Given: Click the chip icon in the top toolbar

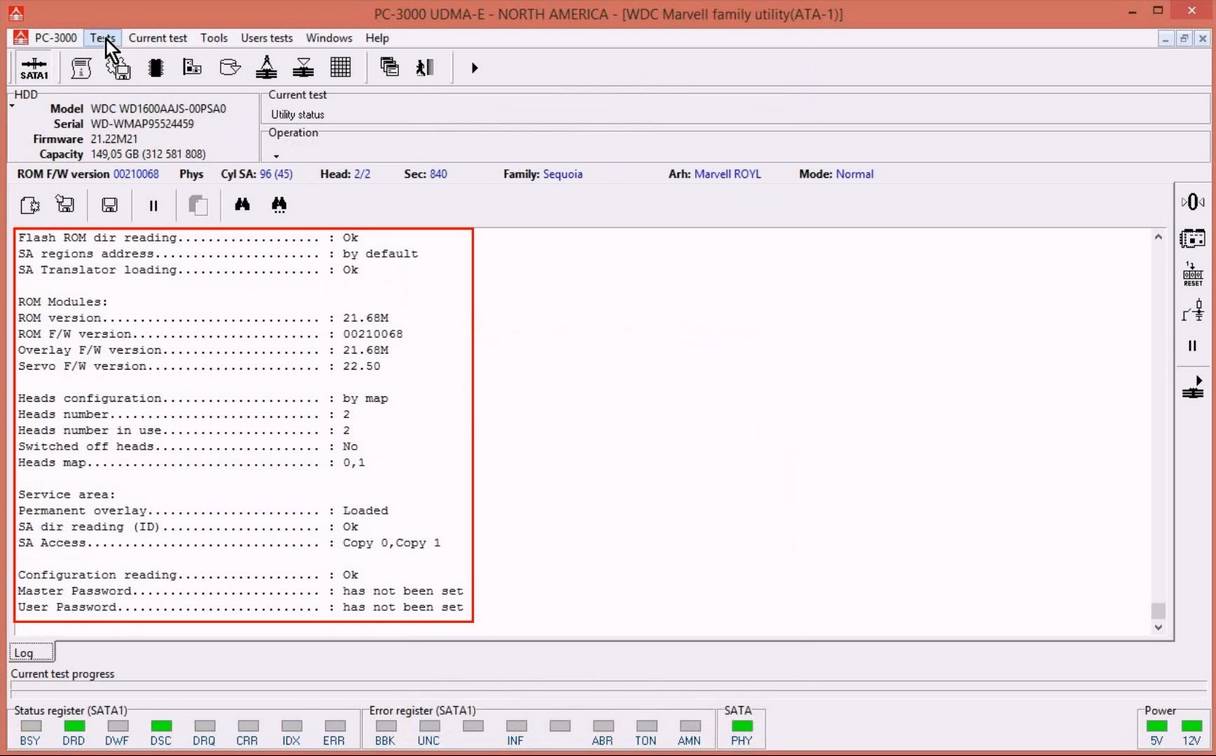Looking at the screenshot, I should coord(155,68).
